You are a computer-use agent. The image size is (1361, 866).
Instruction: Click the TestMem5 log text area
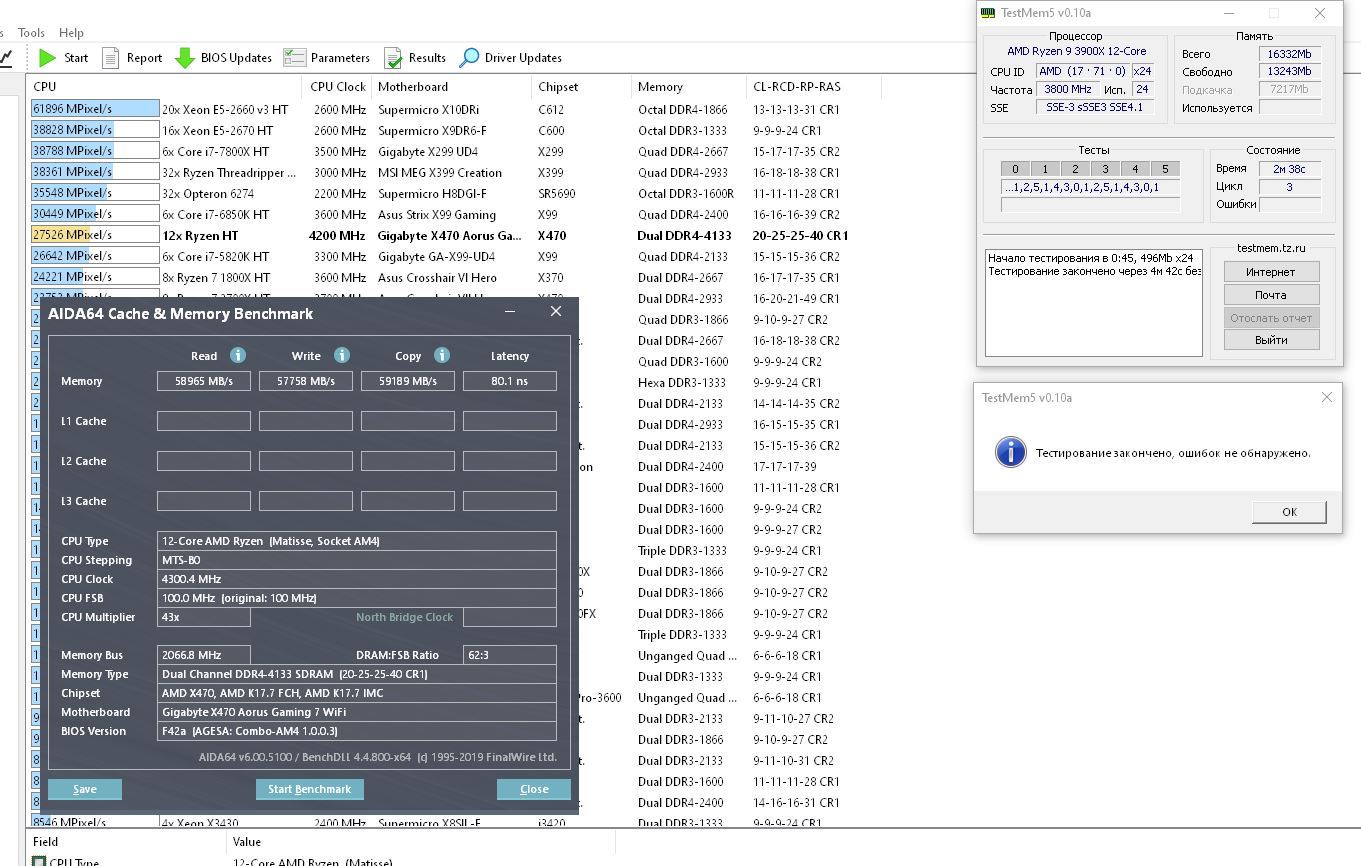coord(1094,303)
